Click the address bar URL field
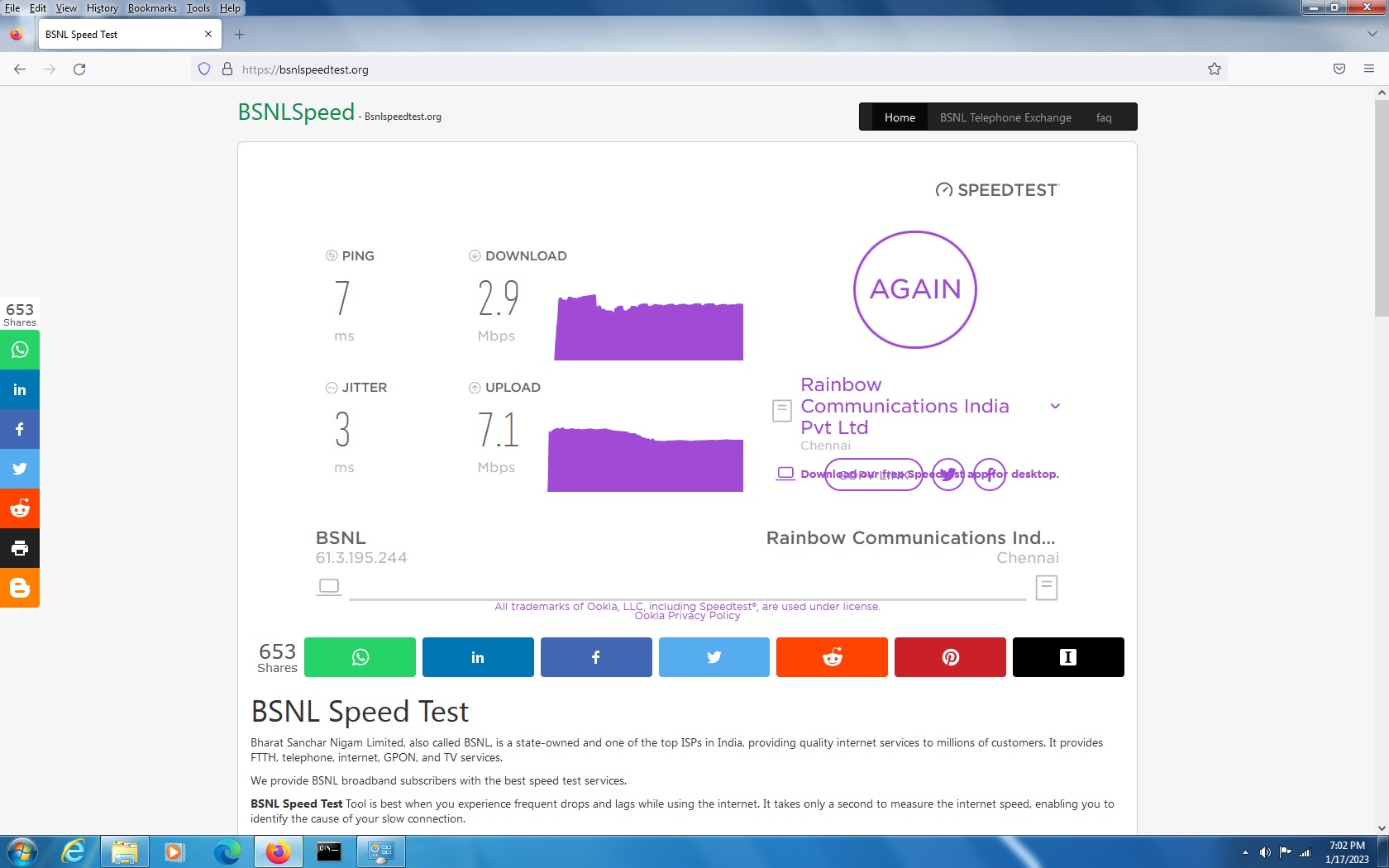This screenshot has width=1389, height=868. (661, 69)
